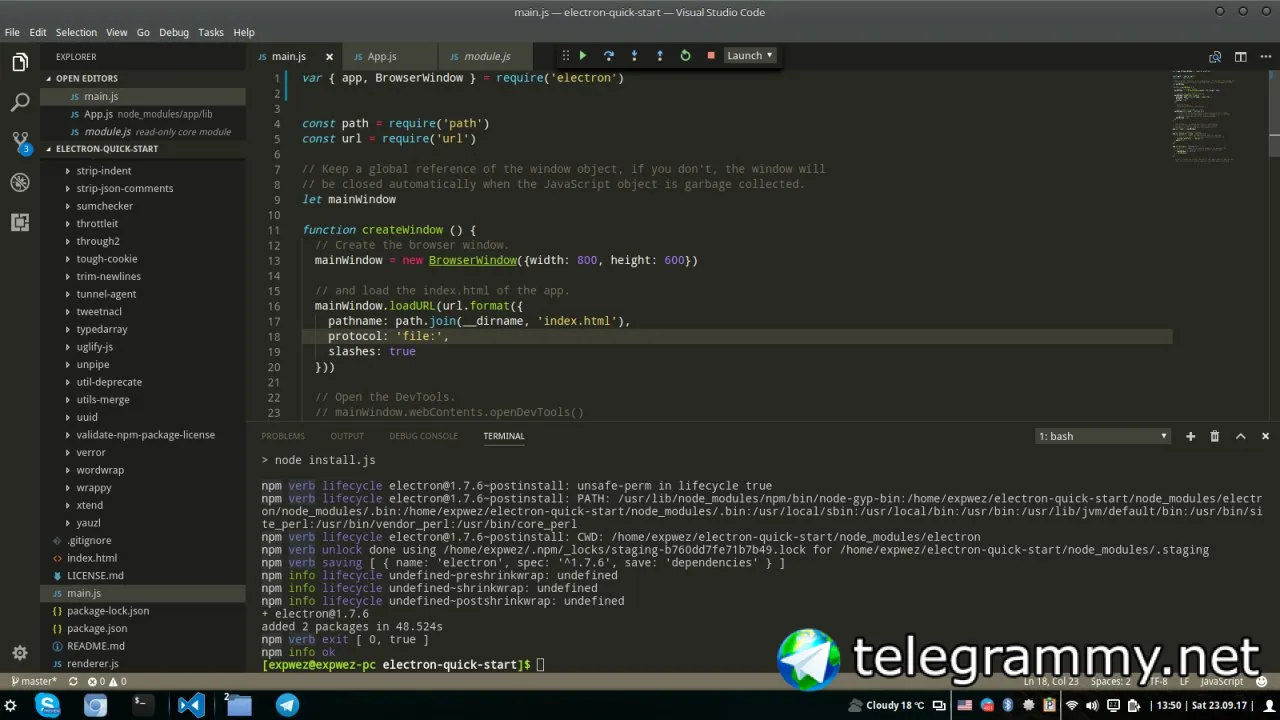Screen dimensions: 1280x720
Task: Click the master* git branch indicator
Action: coord(34,681)
